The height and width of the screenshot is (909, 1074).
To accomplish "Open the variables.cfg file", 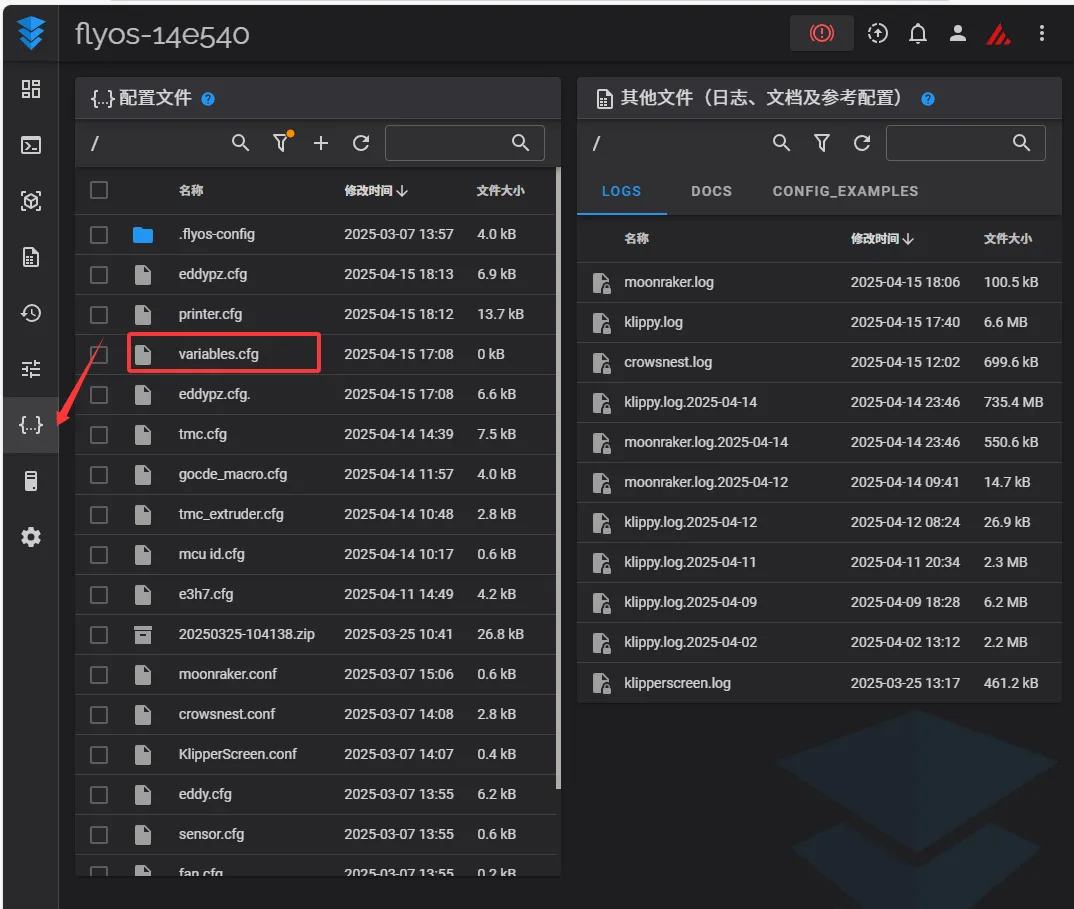I will (218, 354).
